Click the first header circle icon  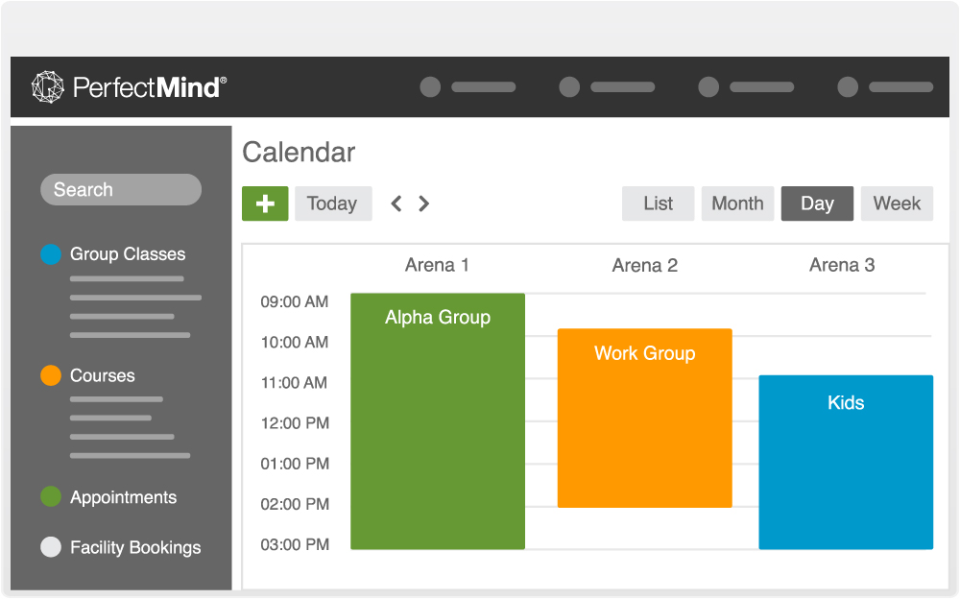[430, 87]
